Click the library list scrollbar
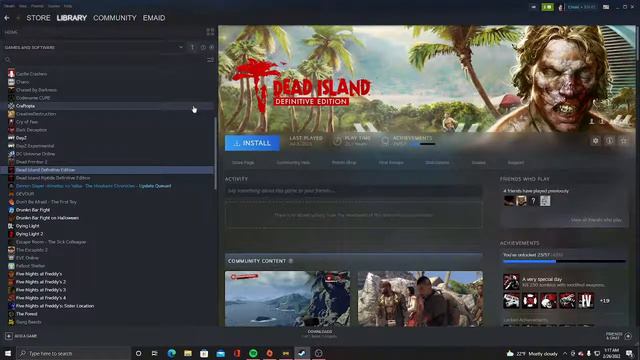Viewport: 640px width, 360px height. click(216, 153)
